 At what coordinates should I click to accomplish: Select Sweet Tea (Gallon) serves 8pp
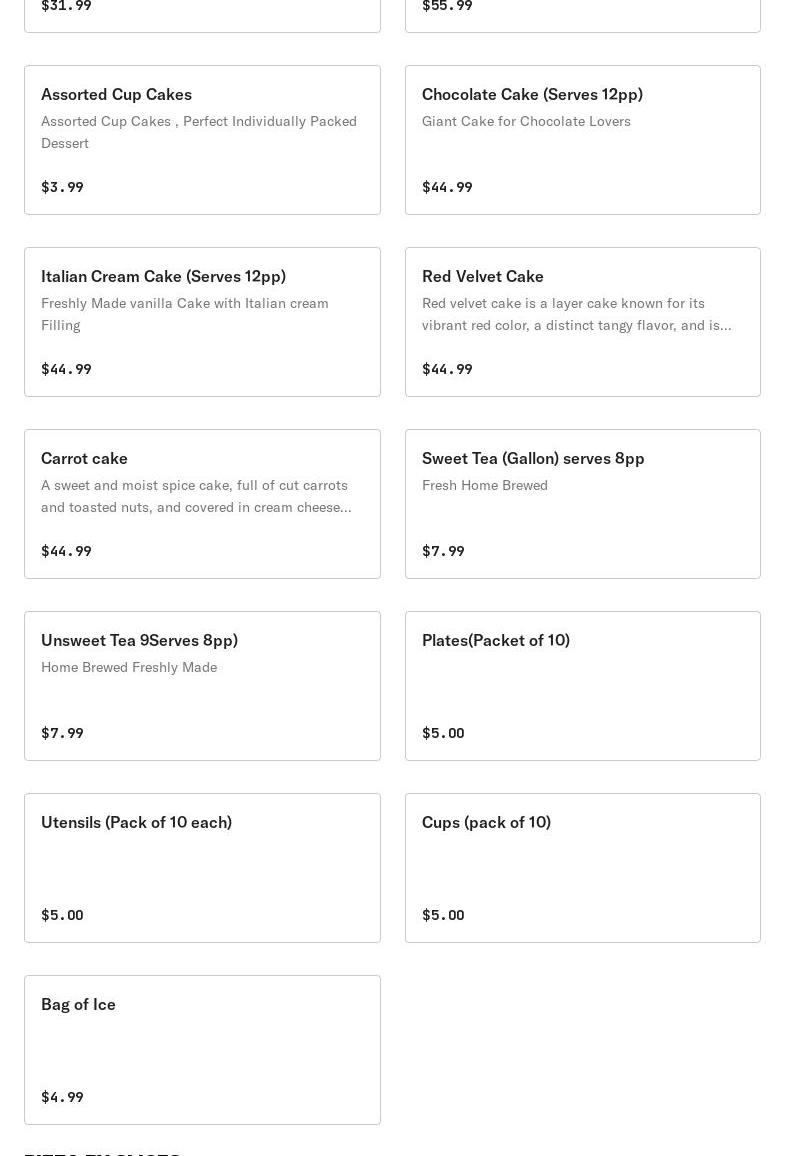point(582,504)
